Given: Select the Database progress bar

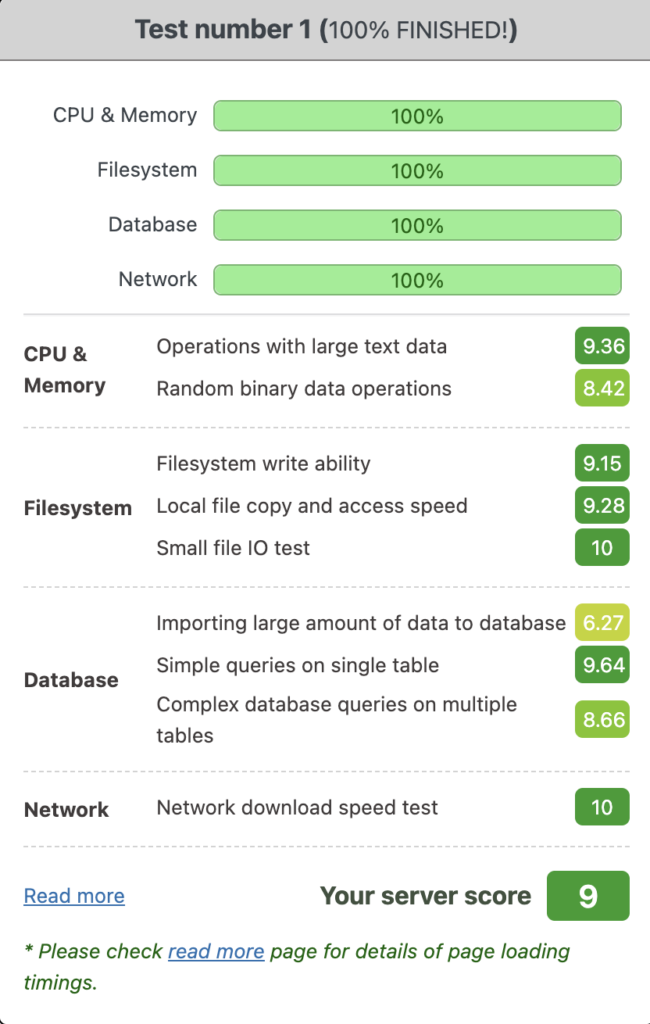Looking at the screenshot, I should (417, 225).
